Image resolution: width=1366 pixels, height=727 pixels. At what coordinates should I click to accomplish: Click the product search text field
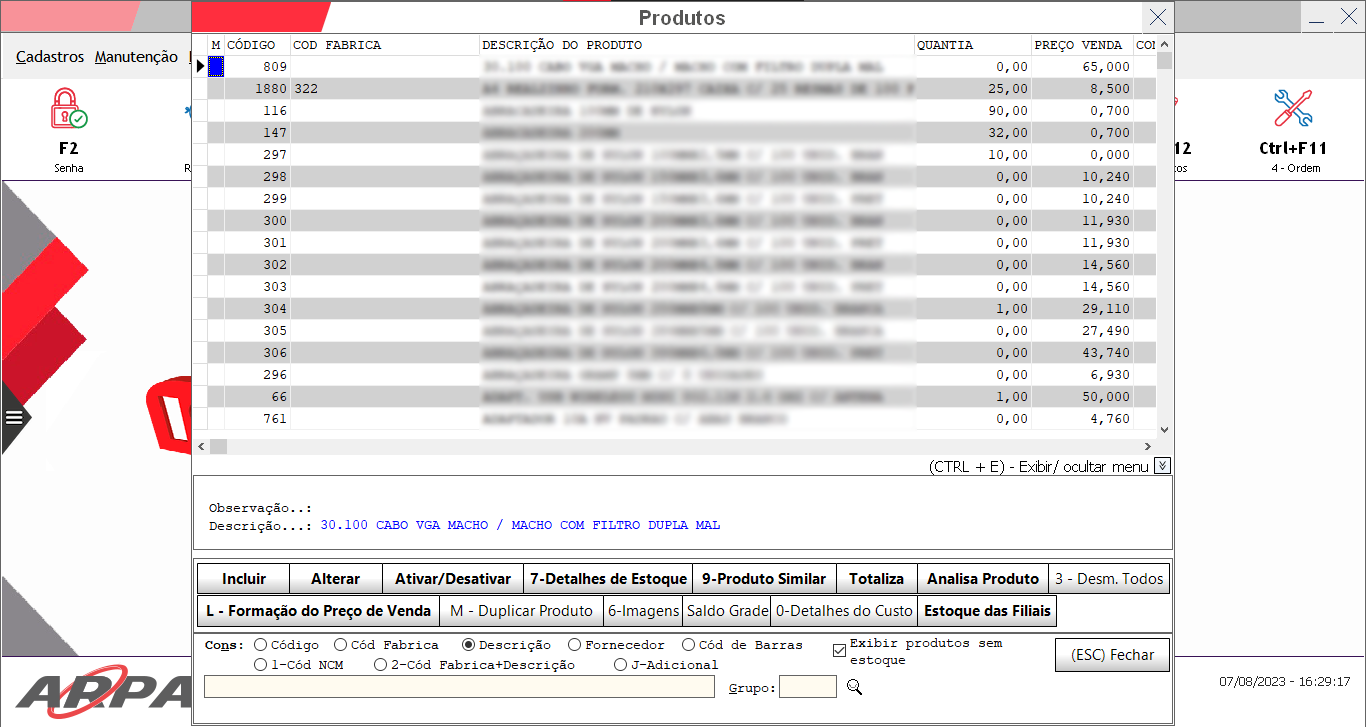tap(459, 686)
